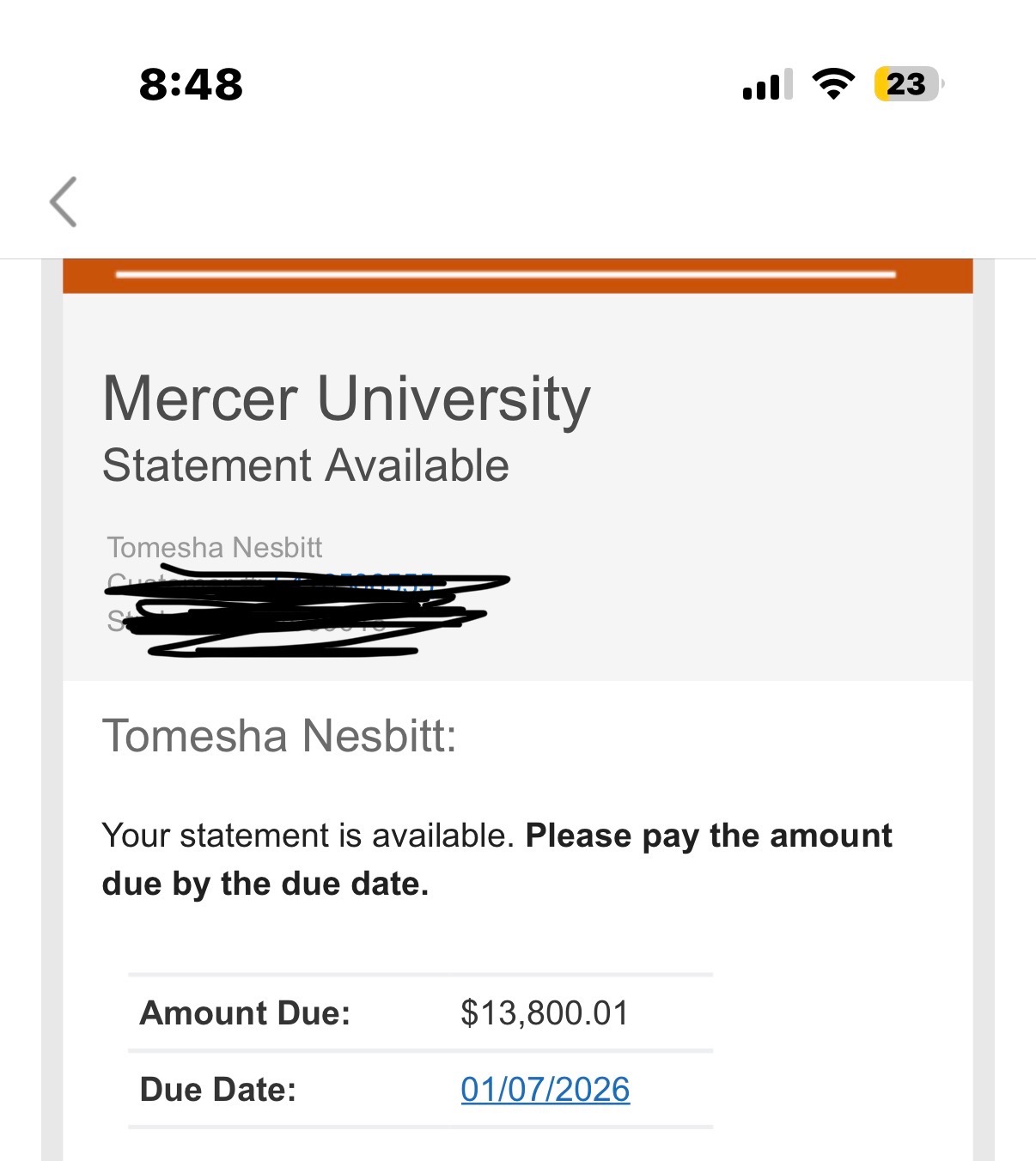Tap the 8:48 clock in status bar

pos(191,84)
